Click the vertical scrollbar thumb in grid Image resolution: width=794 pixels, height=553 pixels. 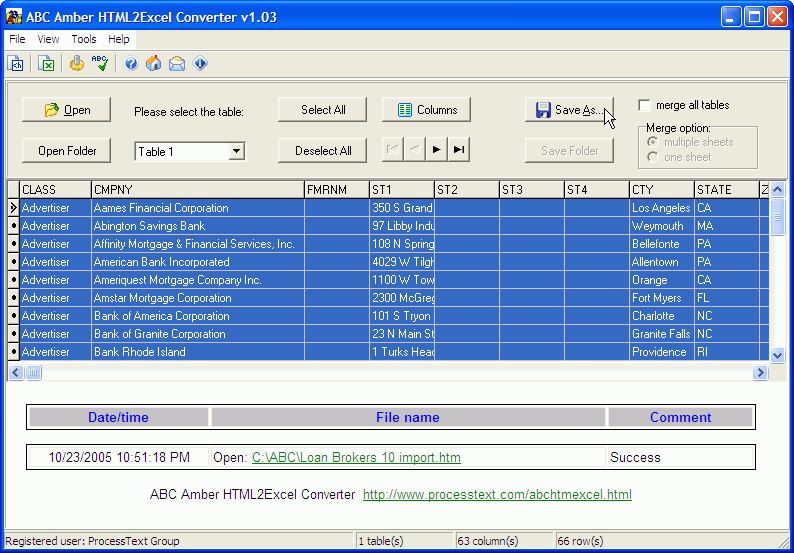(777, 217)
